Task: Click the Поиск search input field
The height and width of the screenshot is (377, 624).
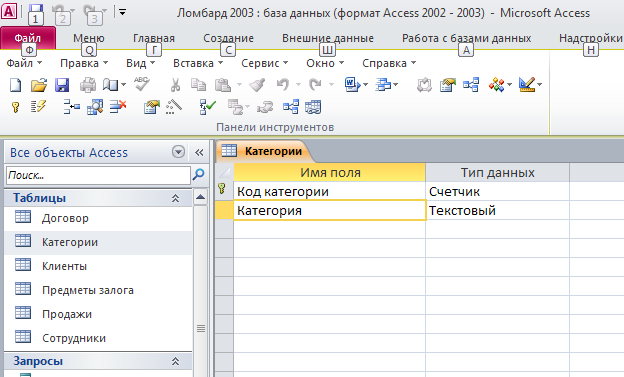Action: click(98, 175)
